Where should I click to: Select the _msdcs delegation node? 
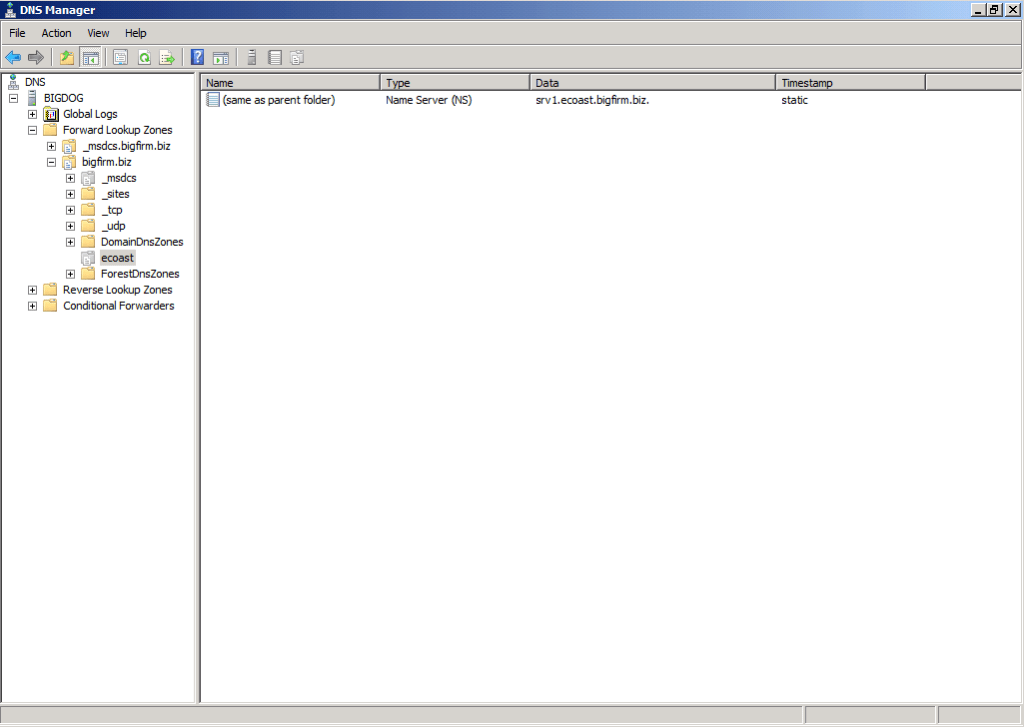(118, 178)
